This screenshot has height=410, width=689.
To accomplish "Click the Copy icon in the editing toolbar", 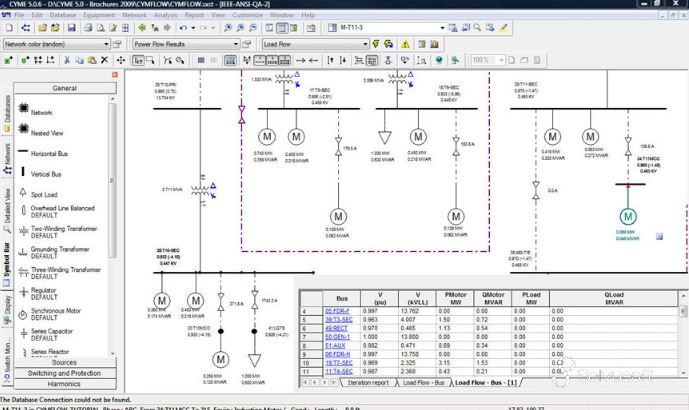I will pos(80,60).
